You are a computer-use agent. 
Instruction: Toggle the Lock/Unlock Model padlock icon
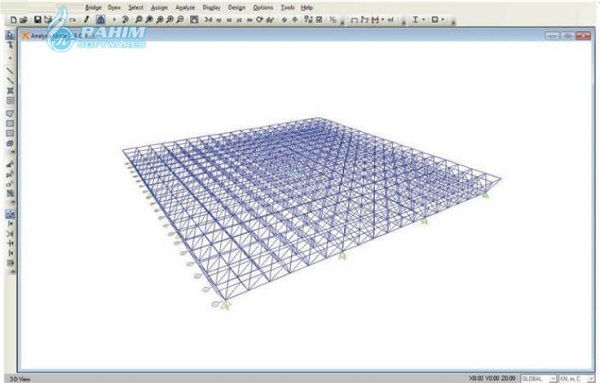[x=100, y=20]
